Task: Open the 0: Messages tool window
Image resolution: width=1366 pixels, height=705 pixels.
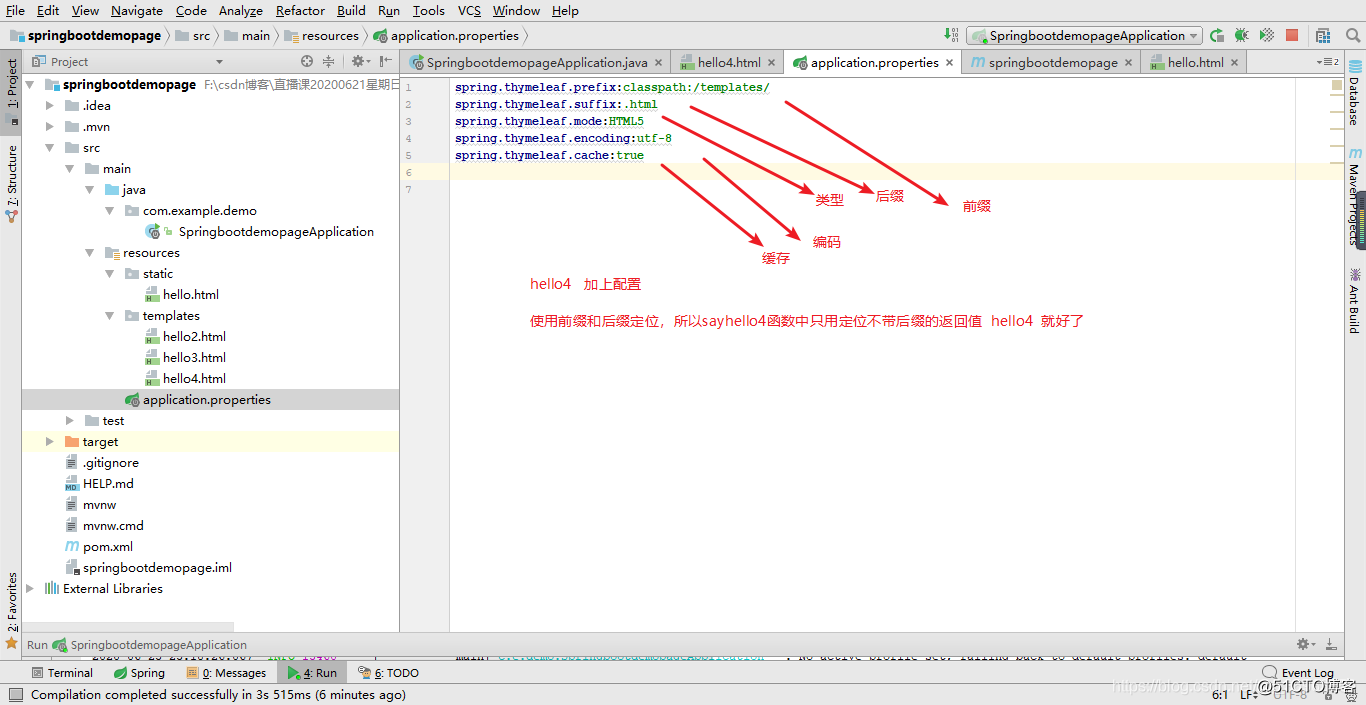Action: pyautogui.click(x=226, y=673)
